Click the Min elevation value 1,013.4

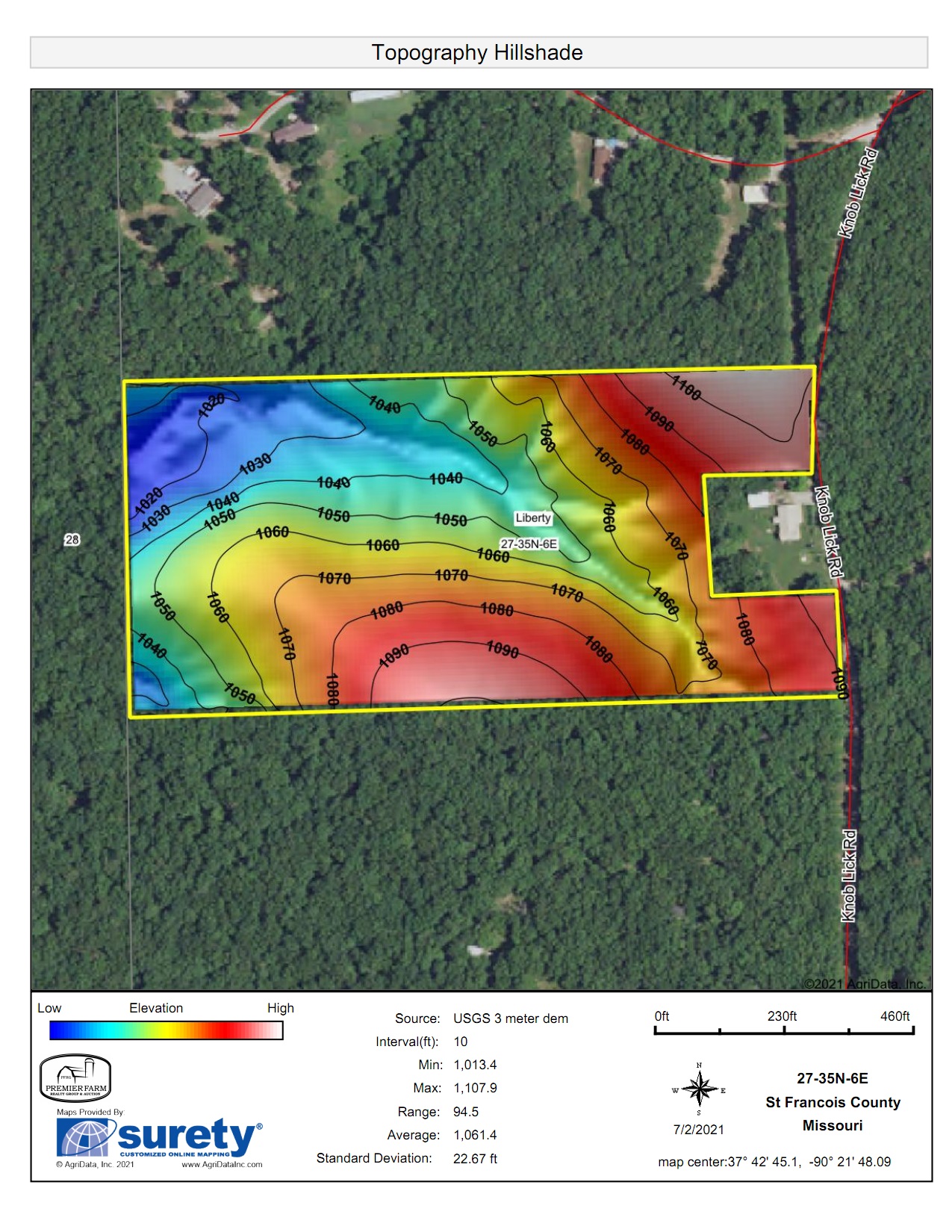point(475,1065)
